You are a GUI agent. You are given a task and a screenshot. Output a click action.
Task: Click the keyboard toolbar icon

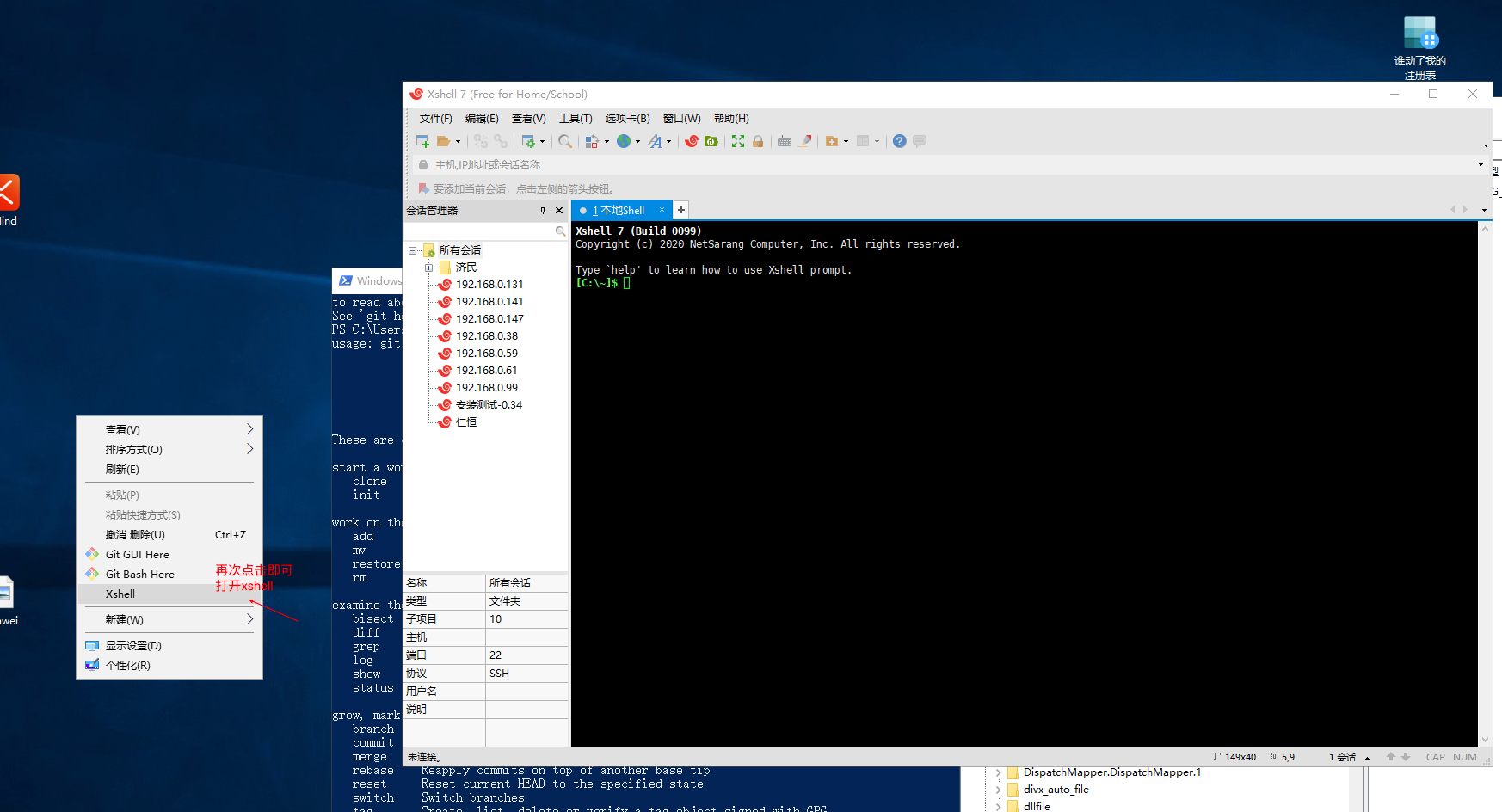785,141
